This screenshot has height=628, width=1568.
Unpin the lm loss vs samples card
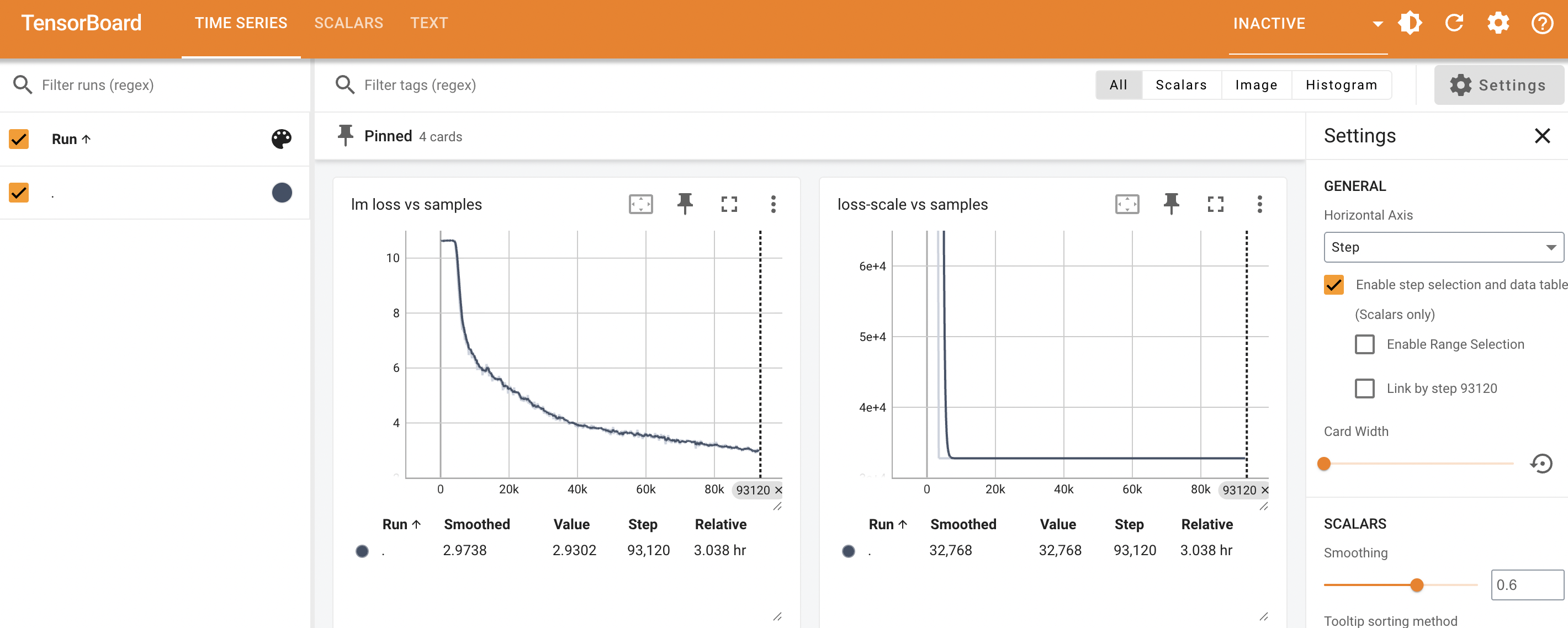[685, 204]
